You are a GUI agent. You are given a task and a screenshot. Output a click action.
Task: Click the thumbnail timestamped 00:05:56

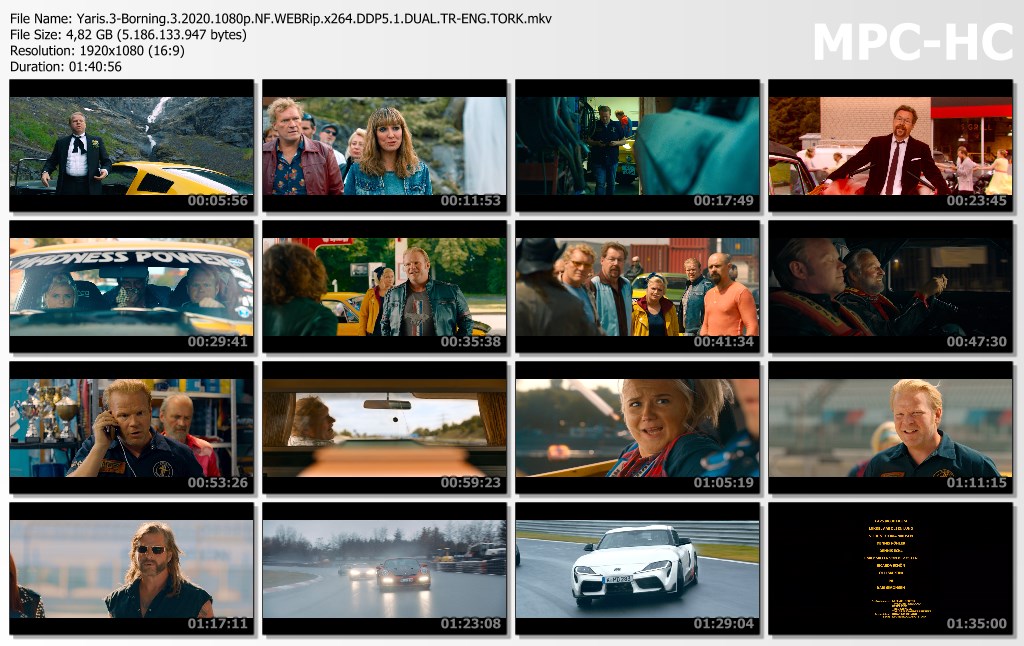[x=132, y=146]
